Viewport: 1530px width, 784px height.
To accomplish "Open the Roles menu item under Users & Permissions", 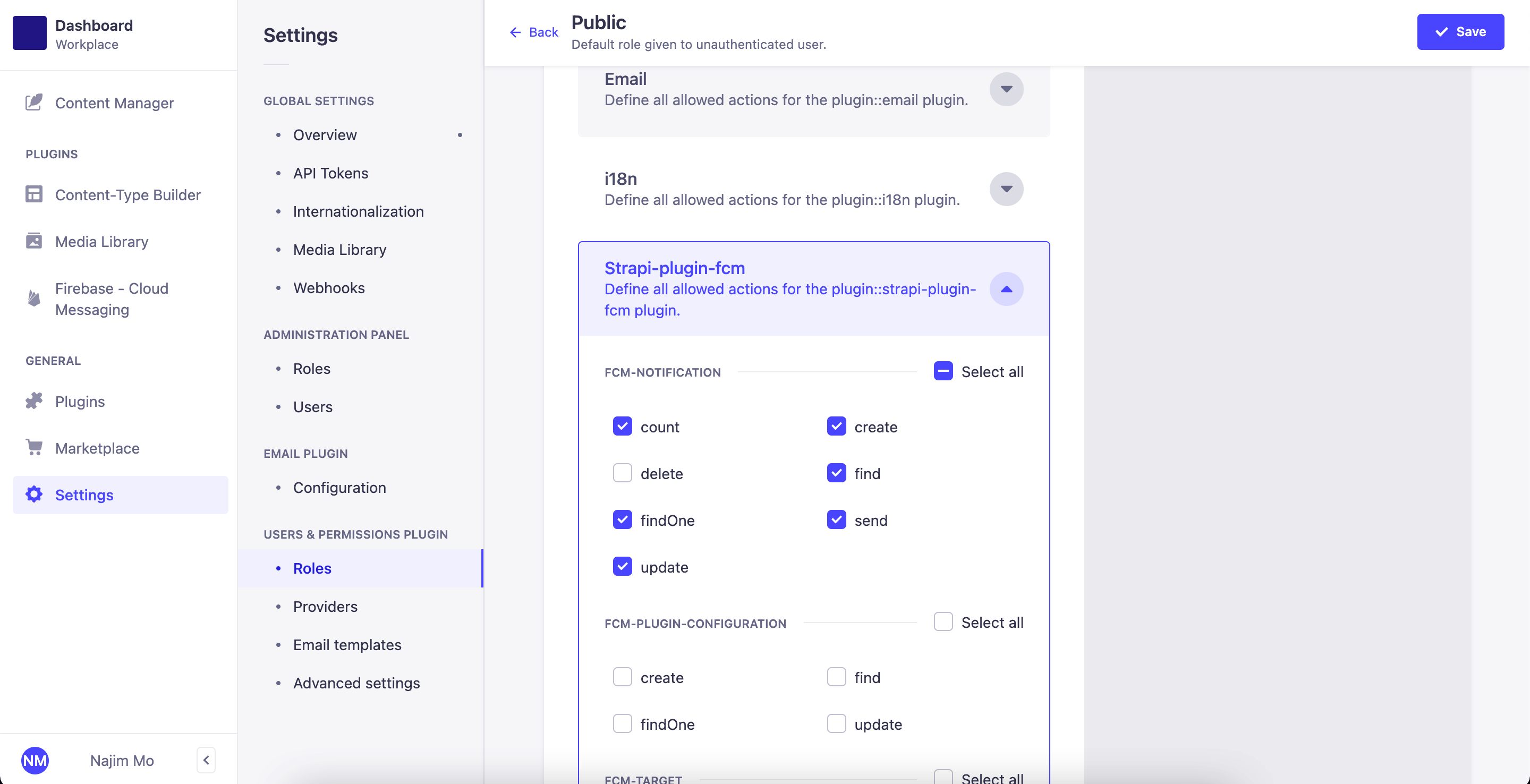I will pos(310,567).
